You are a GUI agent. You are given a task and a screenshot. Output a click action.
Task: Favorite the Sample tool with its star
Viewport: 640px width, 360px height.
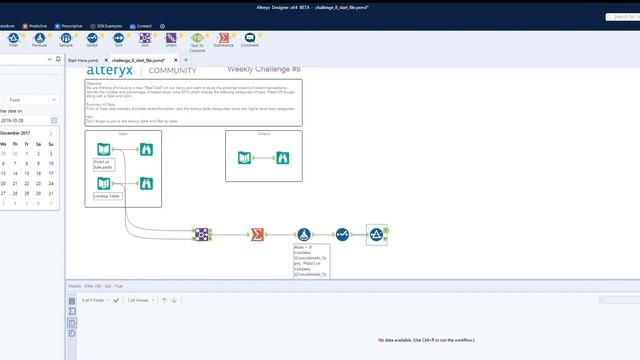(76, 36)
